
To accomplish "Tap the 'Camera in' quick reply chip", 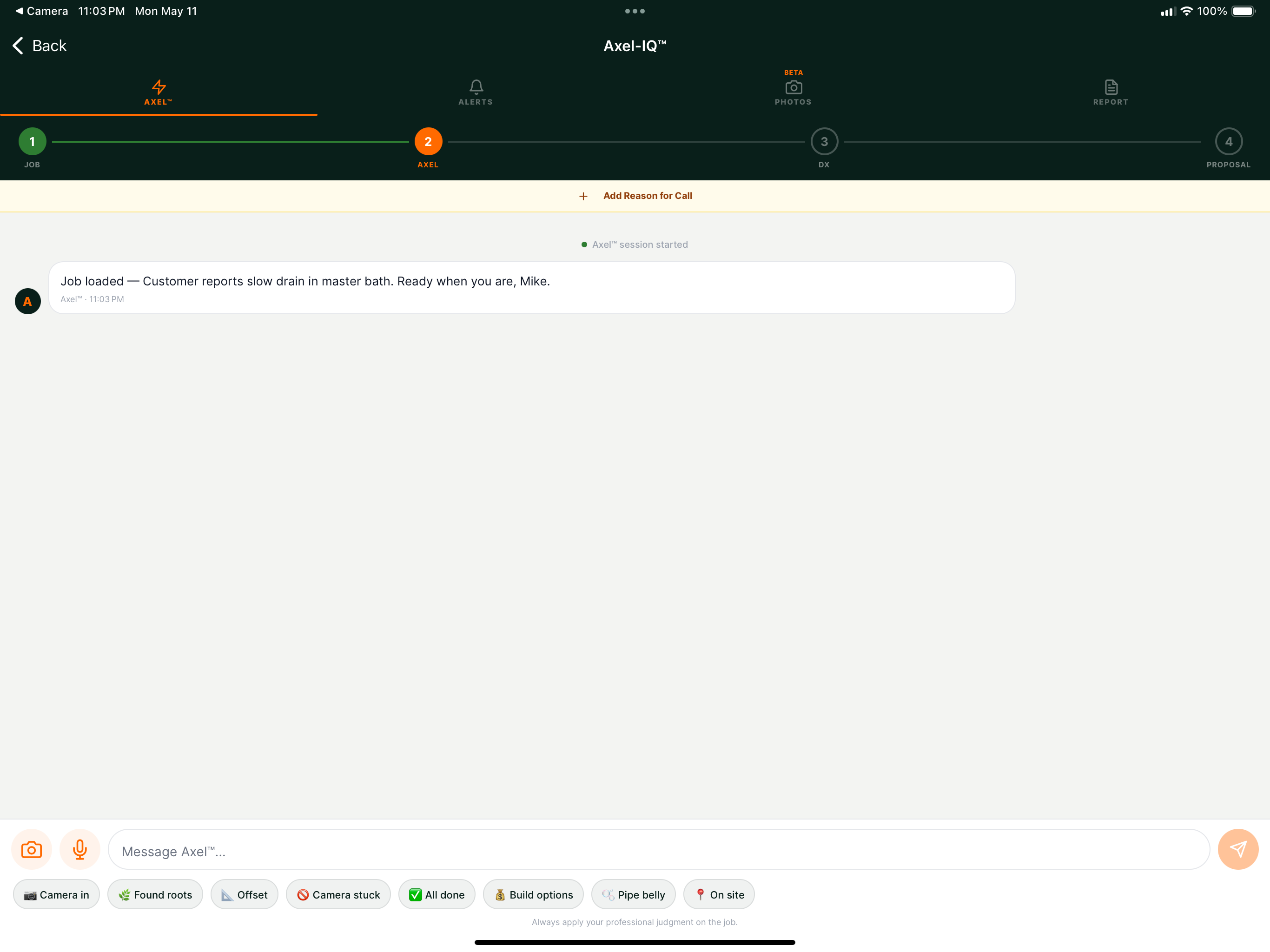I will pyautogui.click(x=56, y=894).
